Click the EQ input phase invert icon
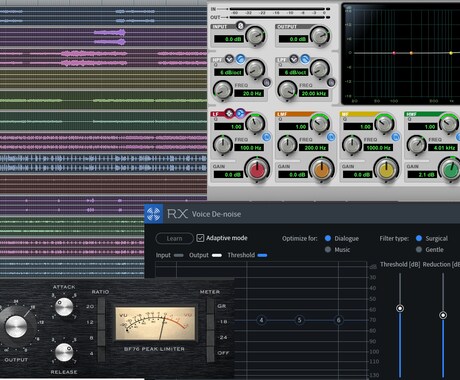The height and width of the screenshot is (380, 460). [x=240, y=26]
